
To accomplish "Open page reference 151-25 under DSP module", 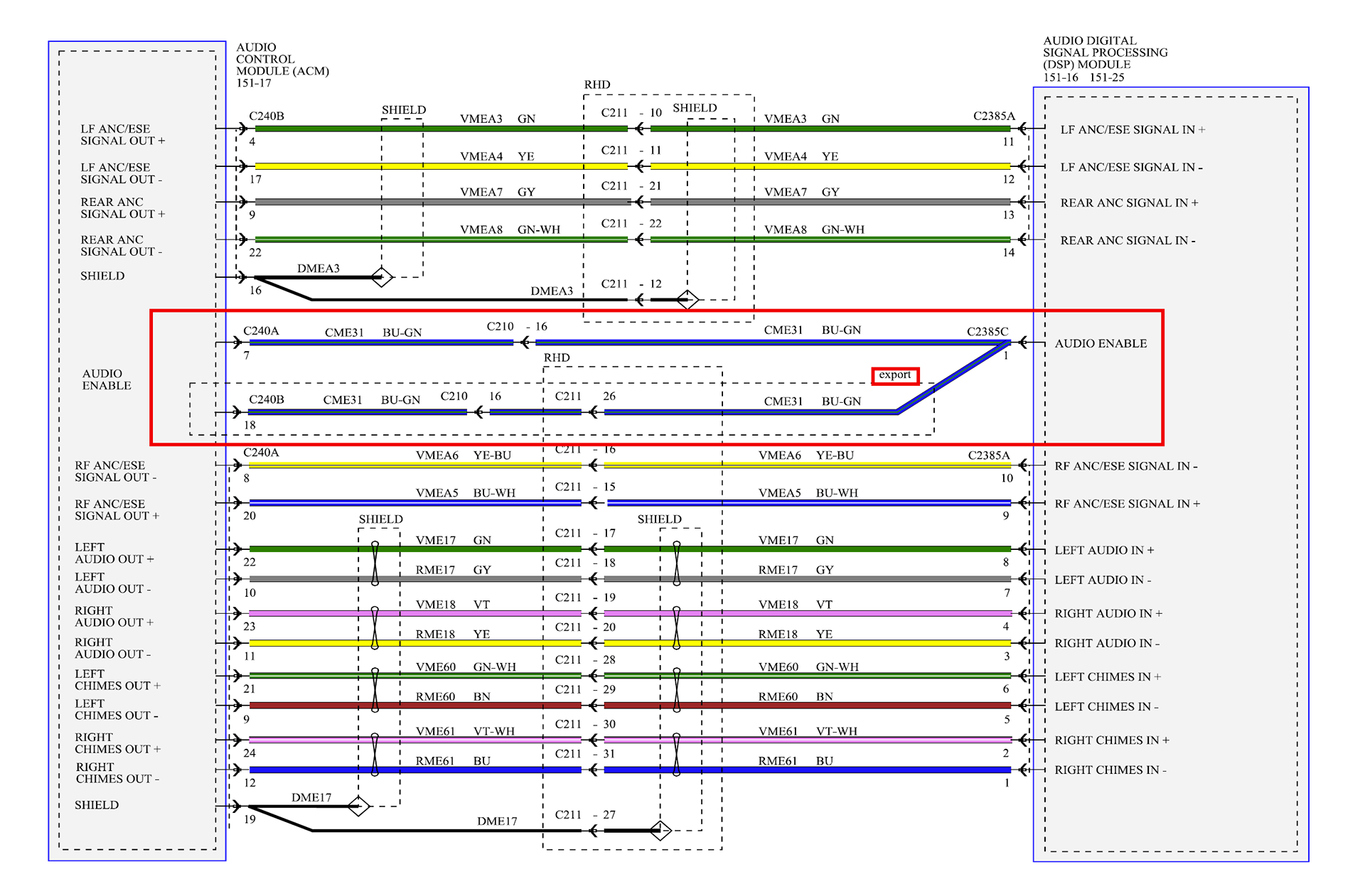I will pos(1106,77).
